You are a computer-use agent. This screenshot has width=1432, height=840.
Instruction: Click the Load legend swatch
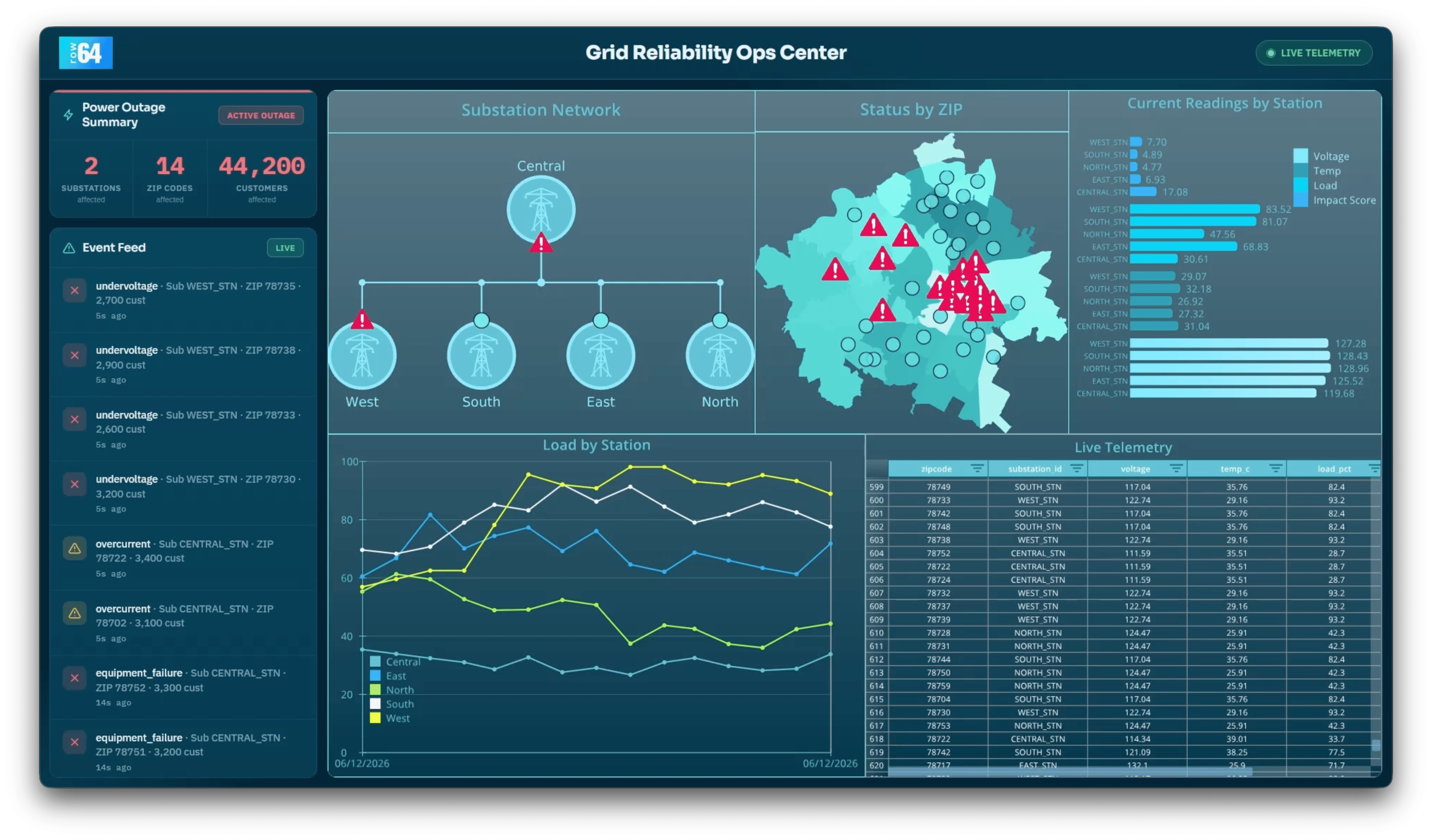tap(1300, 185)
